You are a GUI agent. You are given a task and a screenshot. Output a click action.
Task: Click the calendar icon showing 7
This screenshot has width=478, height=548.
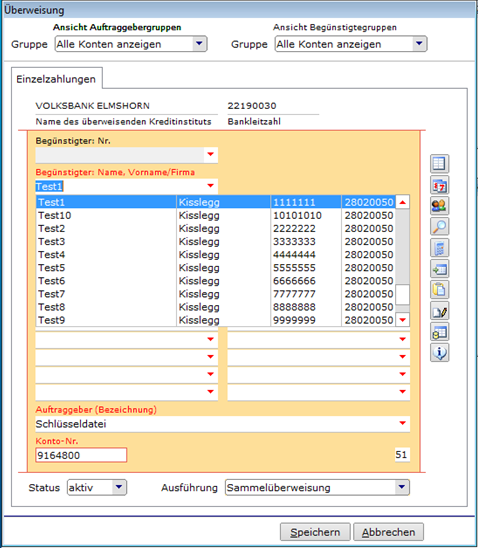pyautogui.click(x=439, y=185)
